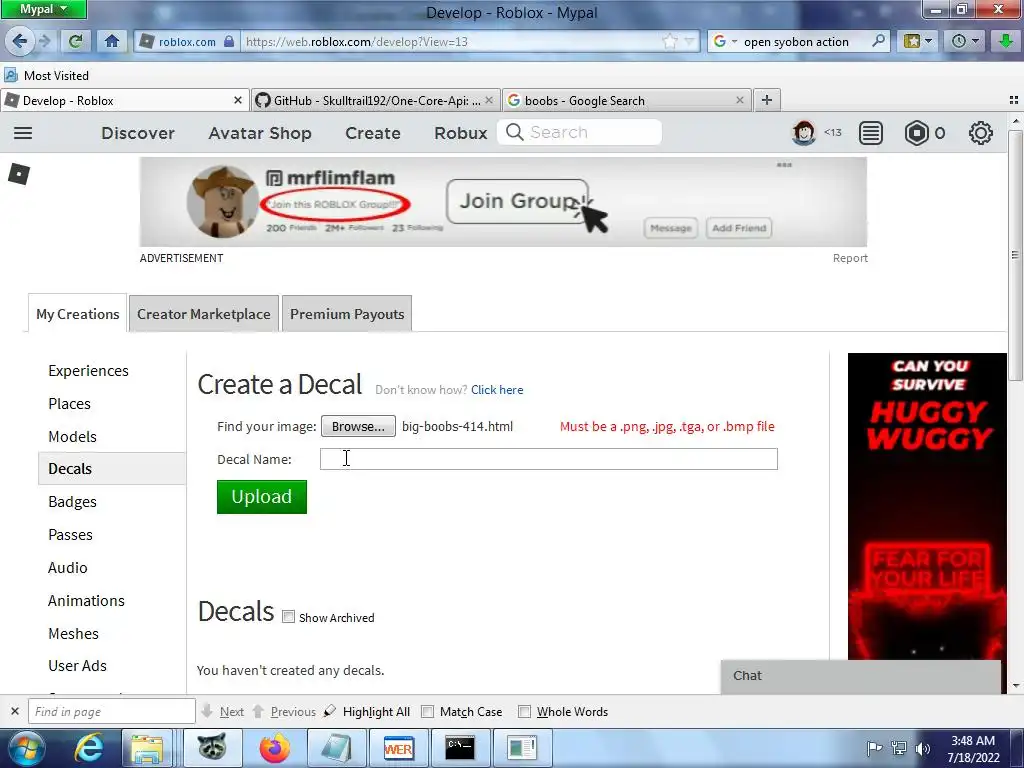1024x768 pixels.
Task: Select Models in the sidebar
Action: pos(72,436)
